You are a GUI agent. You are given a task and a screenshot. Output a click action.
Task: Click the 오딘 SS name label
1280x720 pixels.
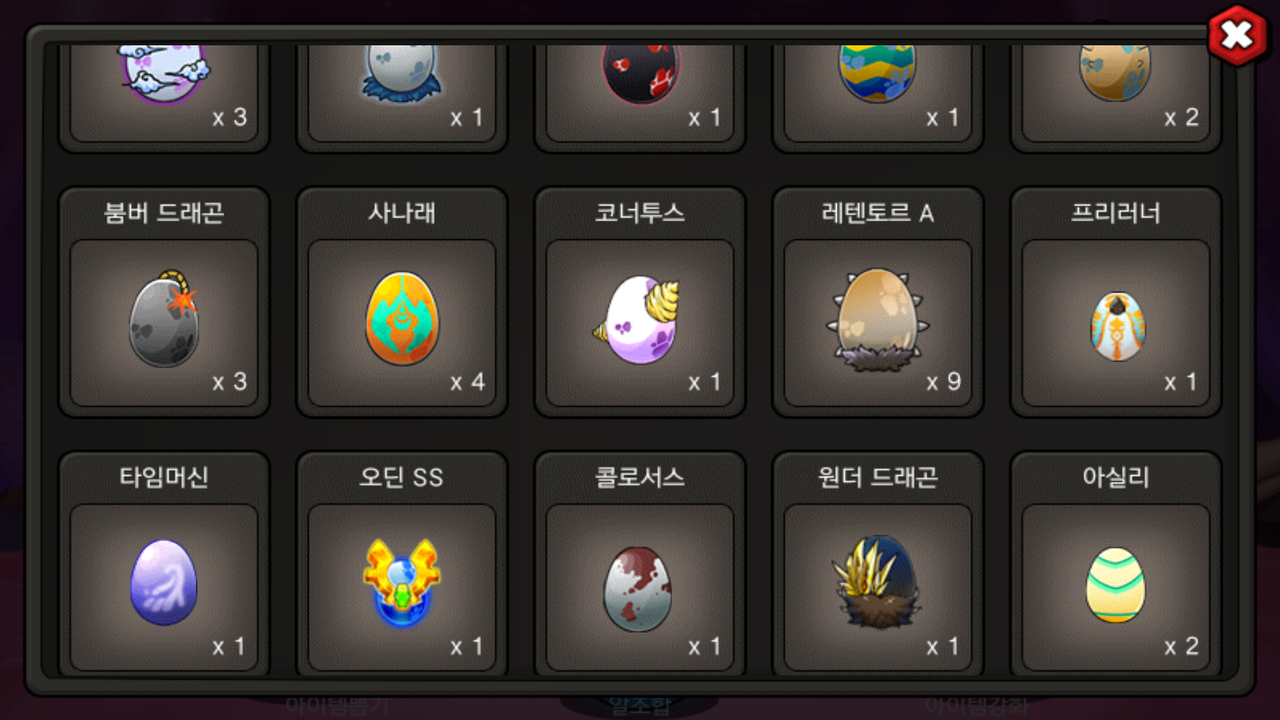click(x=401, y=477)
